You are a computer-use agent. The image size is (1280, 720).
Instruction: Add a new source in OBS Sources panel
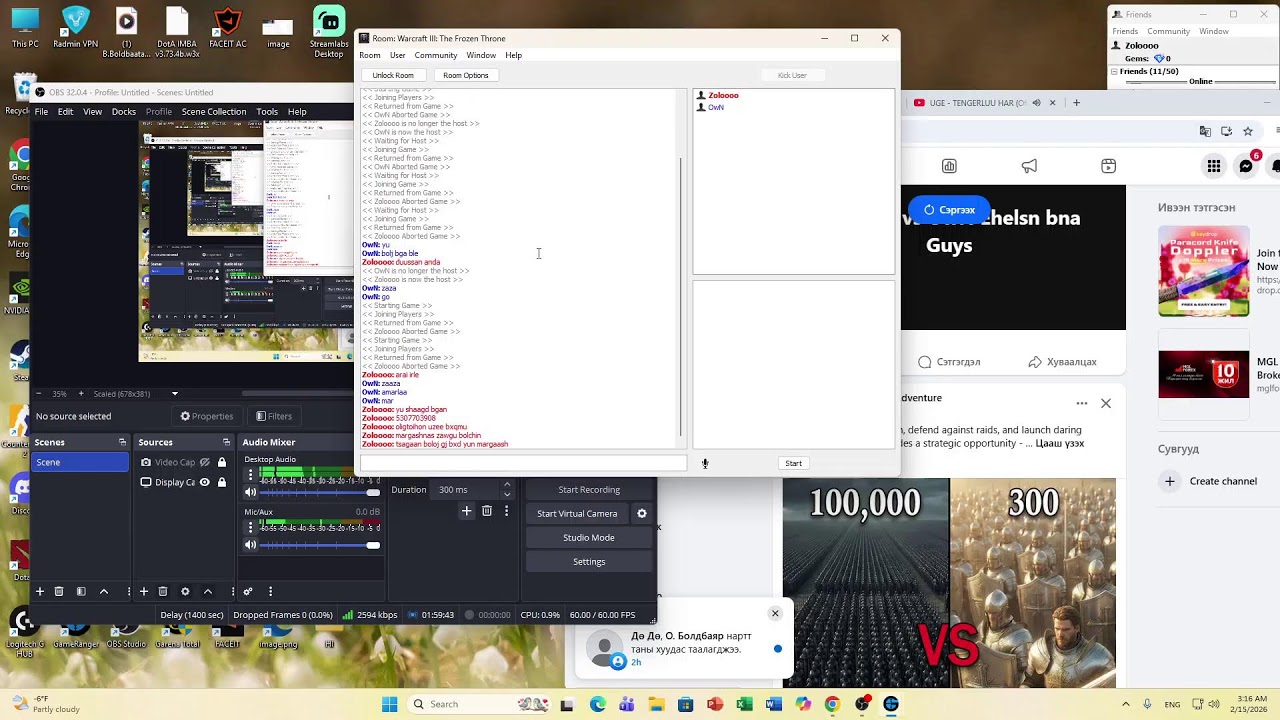point(143,591)
